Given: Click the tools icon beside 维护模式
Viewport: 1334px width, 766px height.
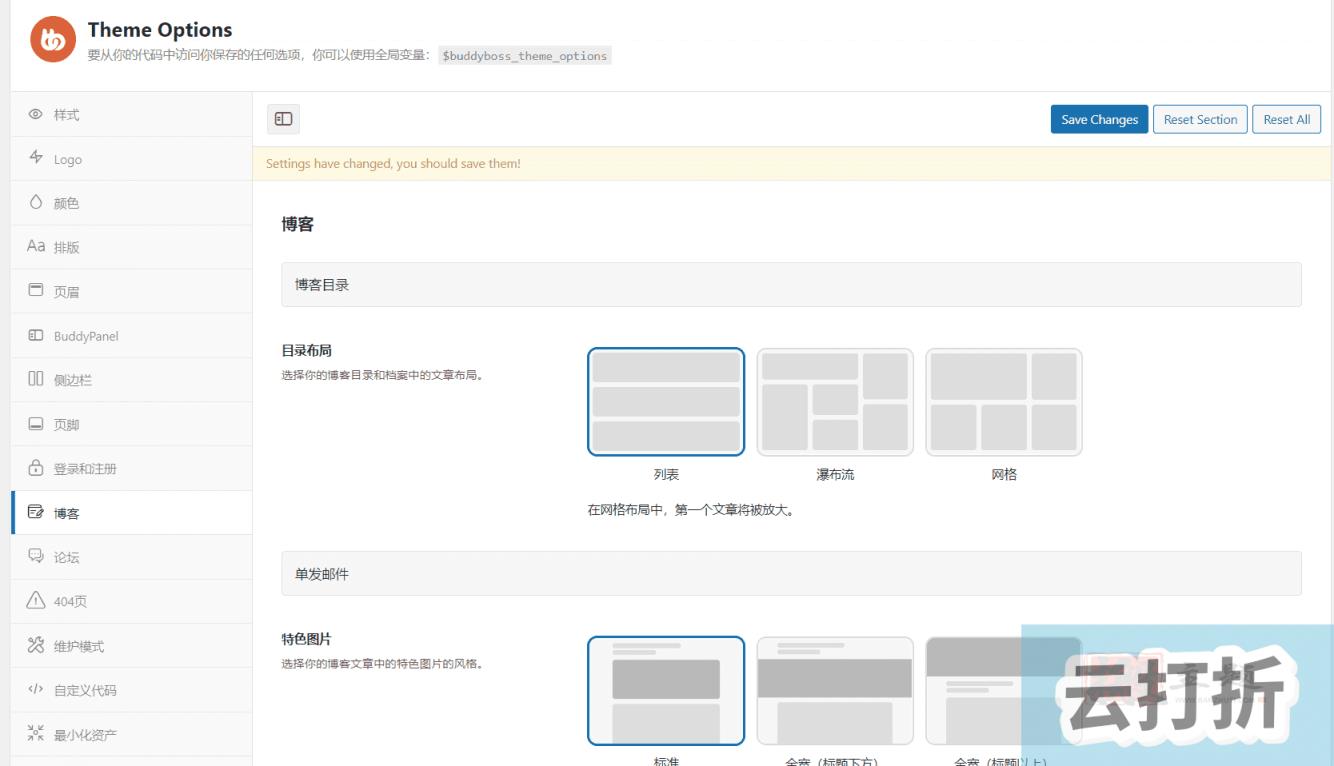Looking at the screenshot, I should (x=36, y=645).
